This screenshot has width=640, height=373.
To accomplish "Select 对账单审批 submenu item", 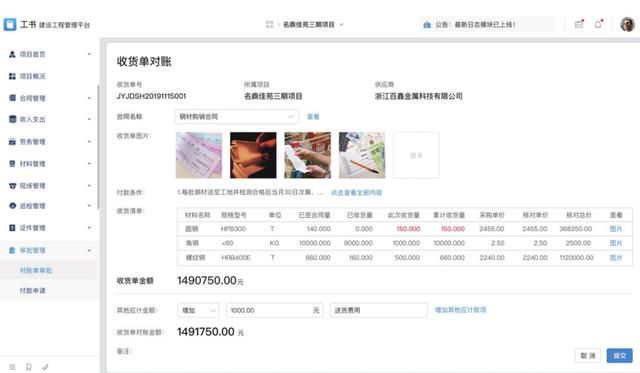I will [36, 270].
